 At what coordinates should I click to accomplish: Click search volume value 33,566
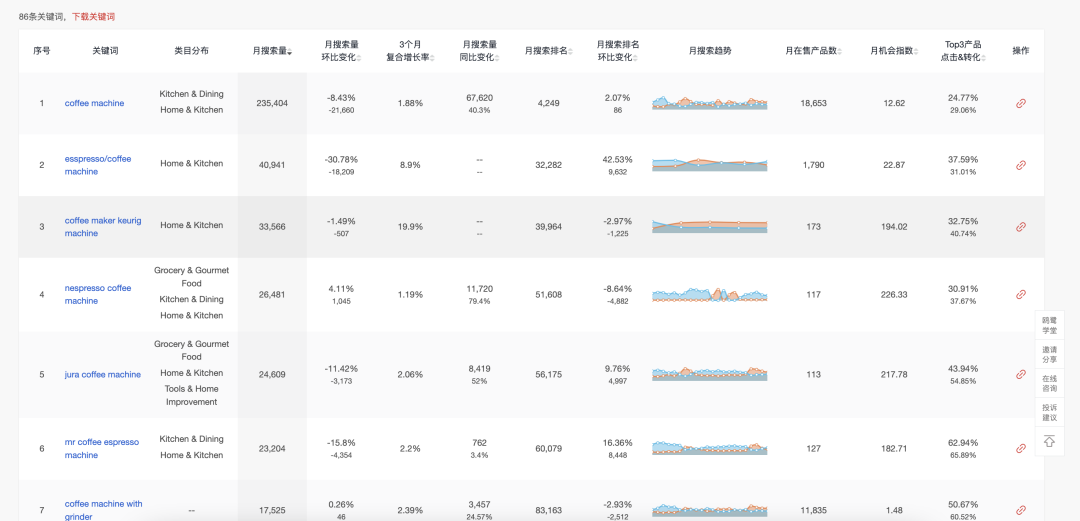[x=272, y=227]
